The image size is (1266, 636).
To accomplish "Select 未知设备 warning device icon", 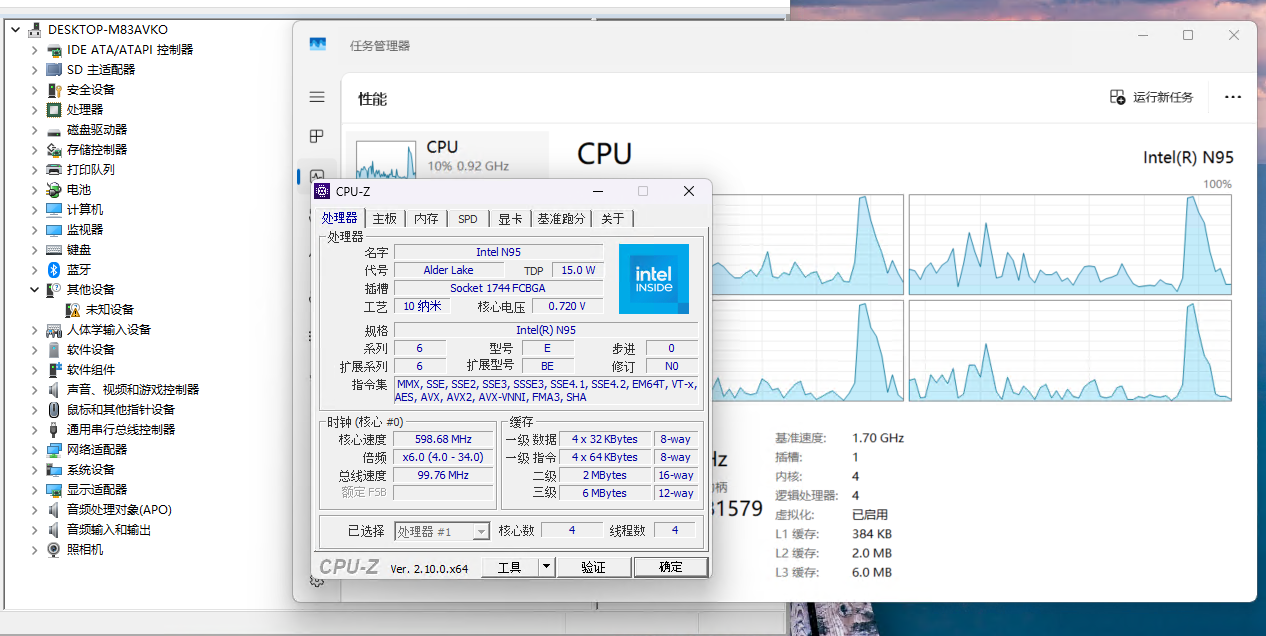I will (x=73, y=309).
